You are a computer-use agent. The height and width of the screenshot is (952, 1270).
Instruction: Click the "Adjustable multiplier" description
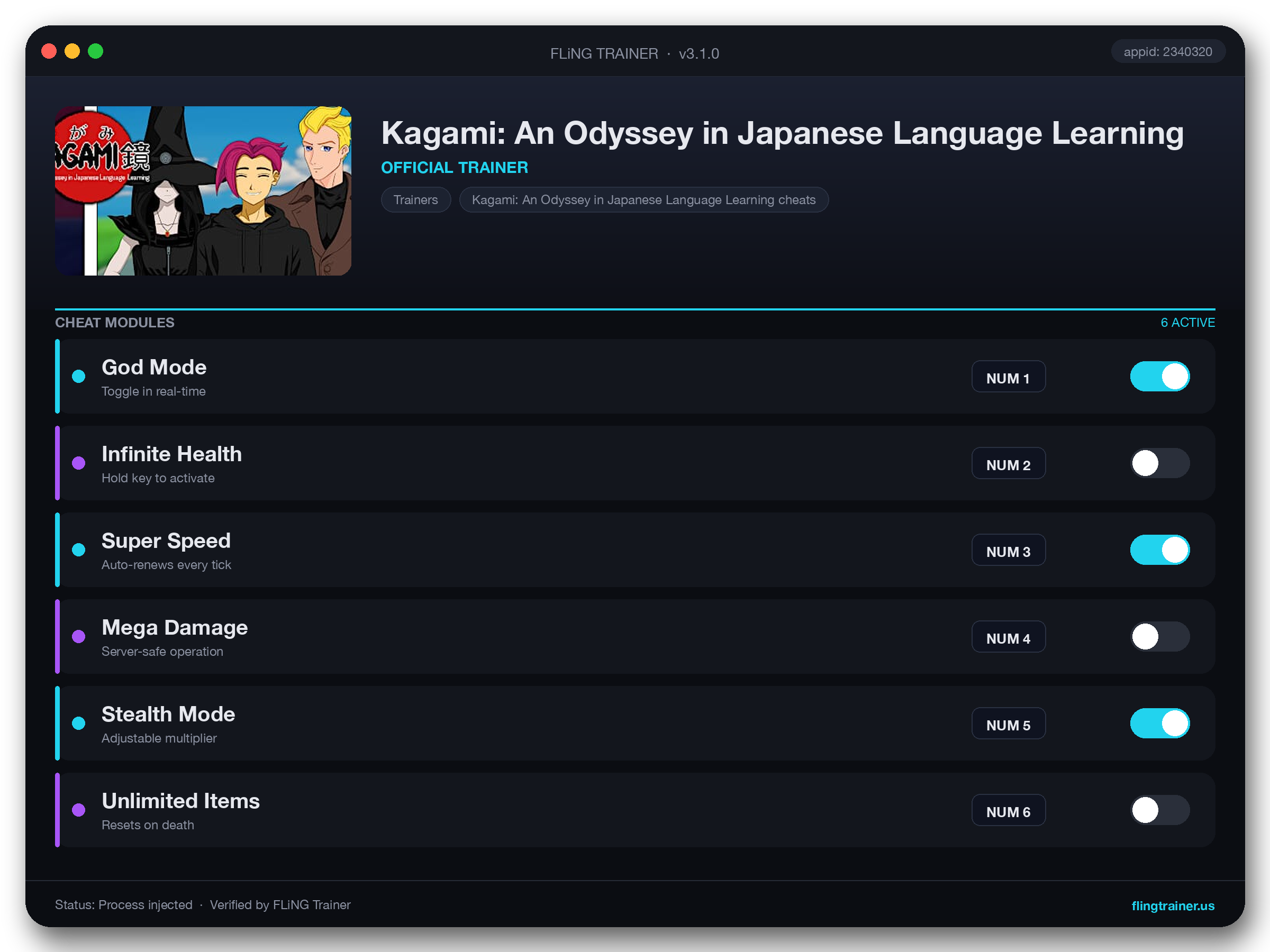(159, 738)
